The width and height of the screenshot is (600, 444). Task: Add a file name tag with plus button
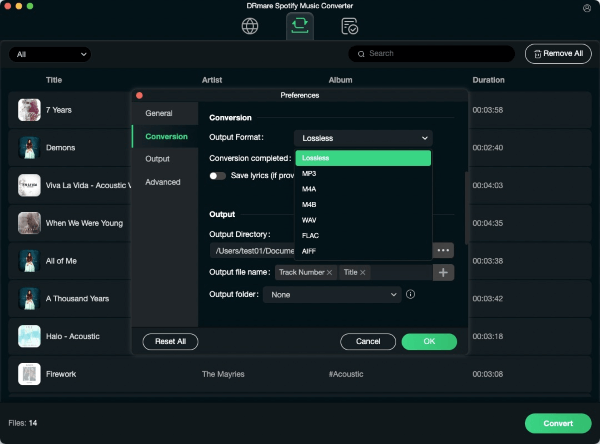click(x=443, y=272)
